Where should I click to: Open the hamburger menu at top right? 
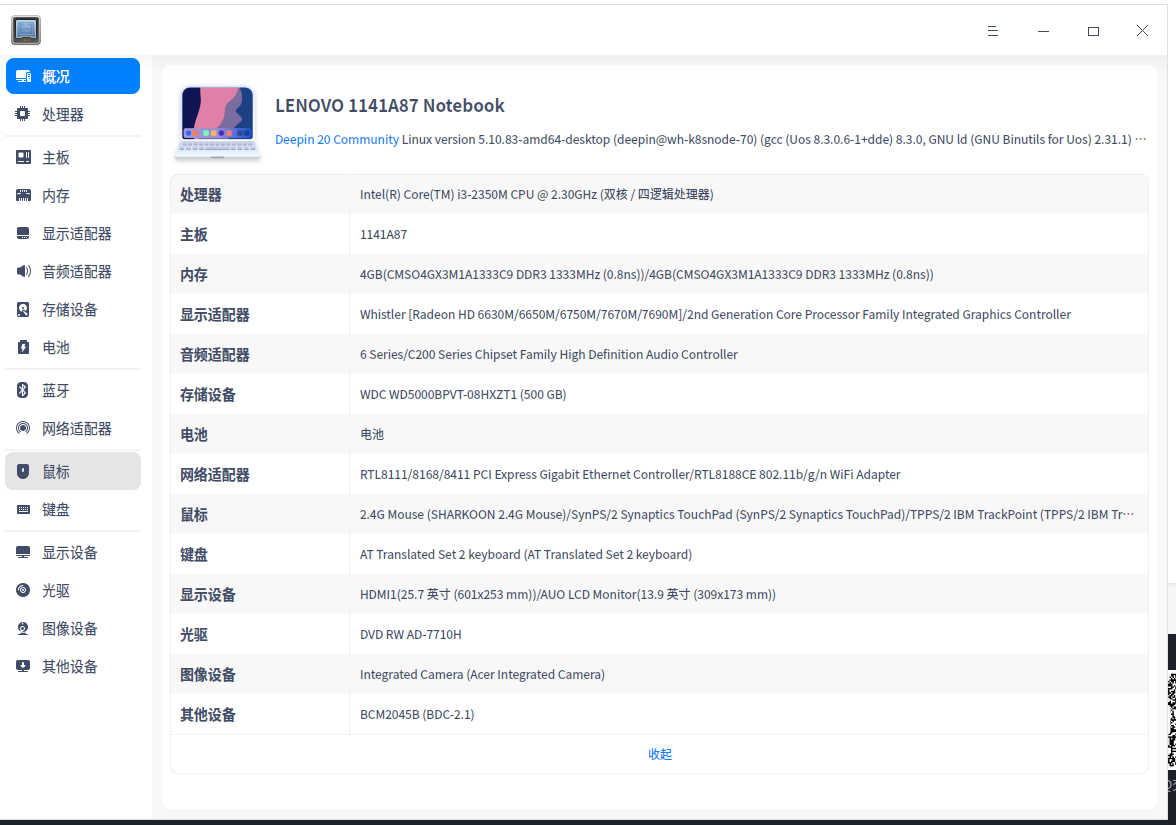pos(993,31)
